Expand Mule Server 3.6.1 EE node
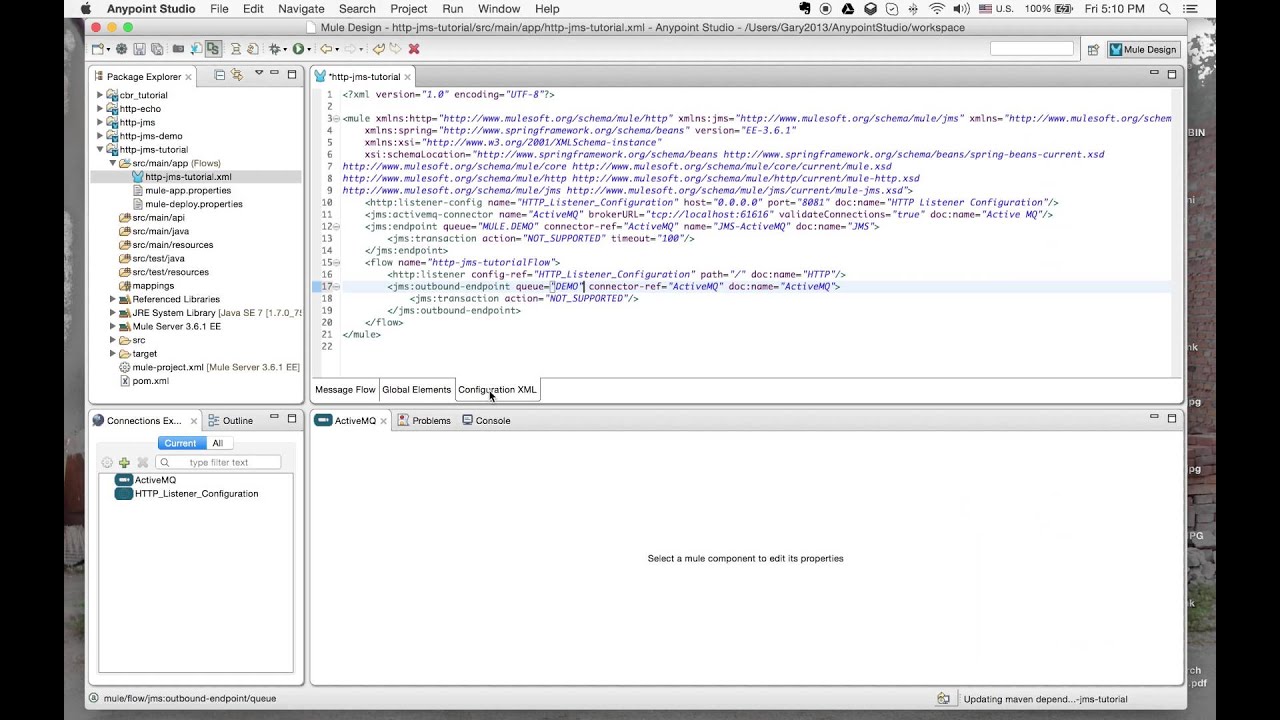 coord(113,326)
